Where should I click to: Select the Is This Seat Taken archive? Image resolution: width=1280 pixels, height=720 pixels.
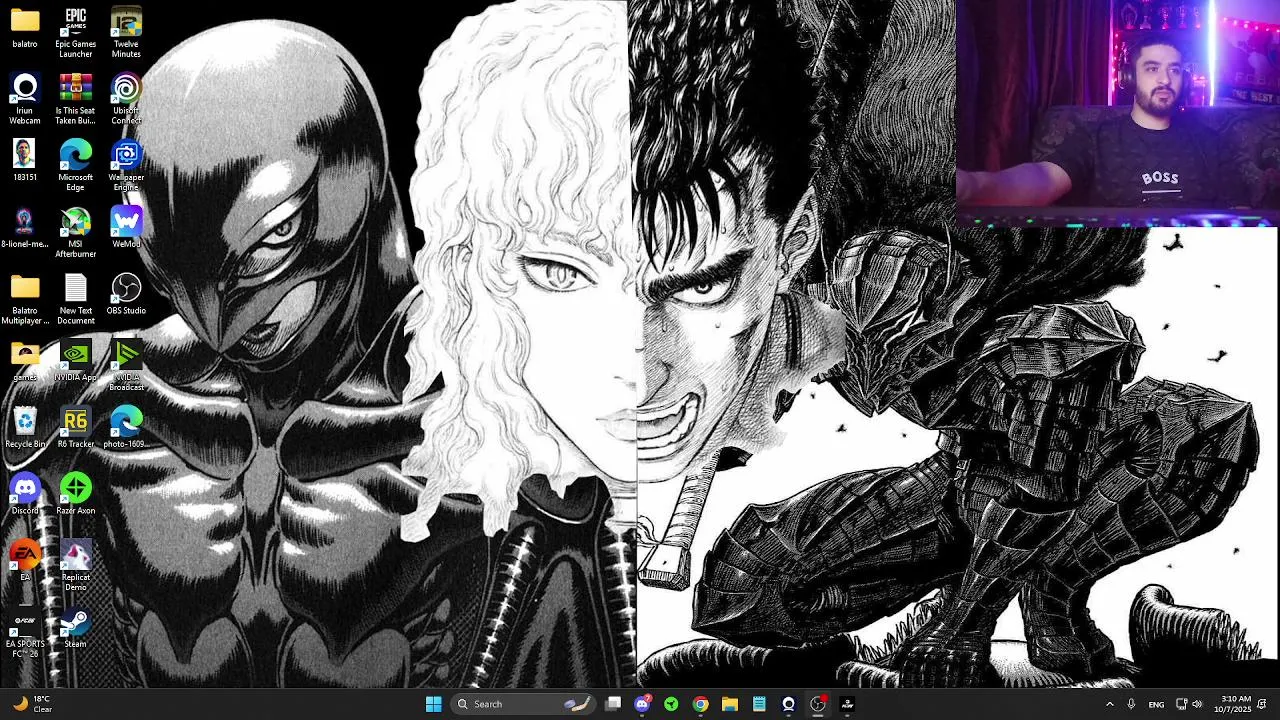tap(76, 99)
